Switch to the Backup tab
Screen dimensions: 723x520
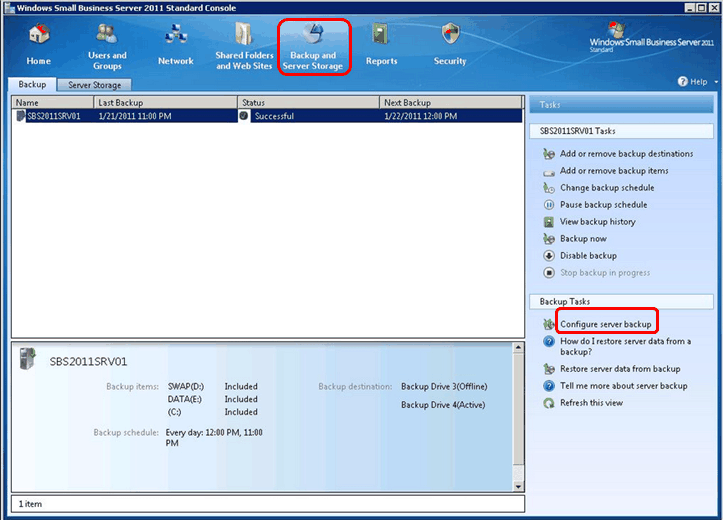(32, 84)
